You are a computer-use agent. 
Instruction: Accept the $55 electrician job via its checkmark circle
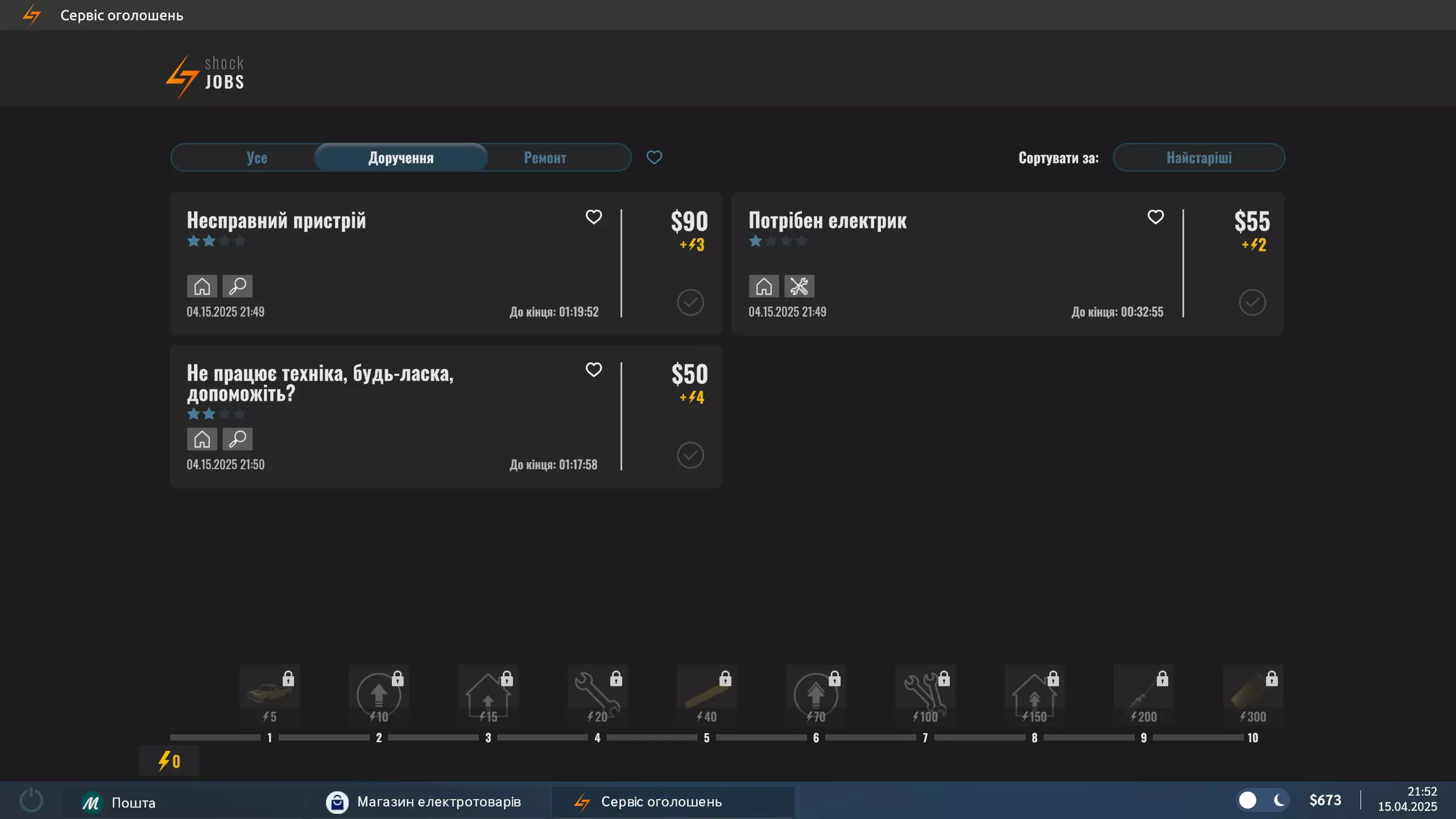point(1252,302)
